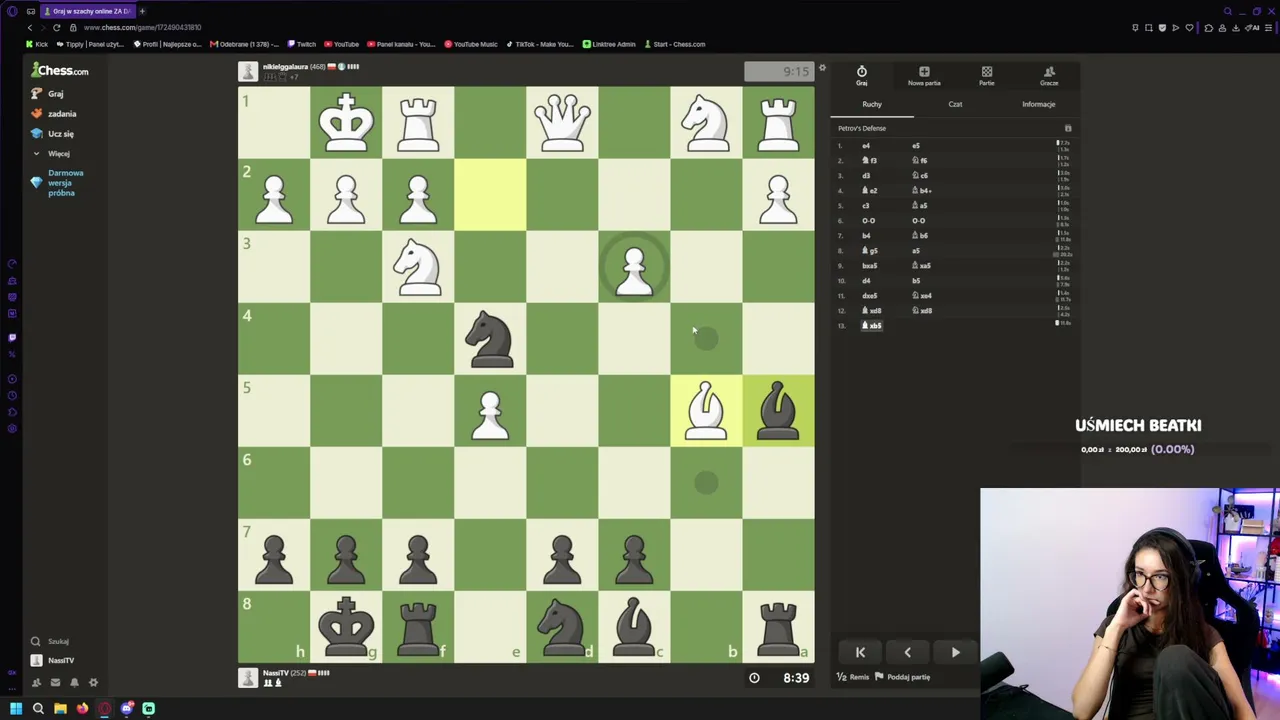Switch to the Ruchy moves tab
The height and width of the screenshot is (720, 1280).
[x=872, y=104]
